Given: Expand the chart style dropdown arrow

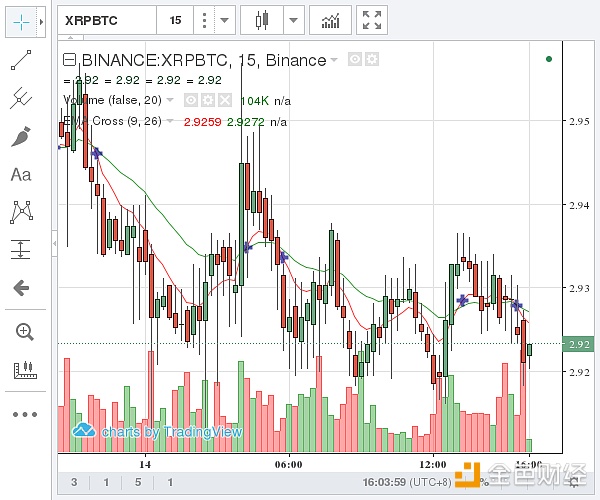Looking at the screenshot, I should (293, 20).
